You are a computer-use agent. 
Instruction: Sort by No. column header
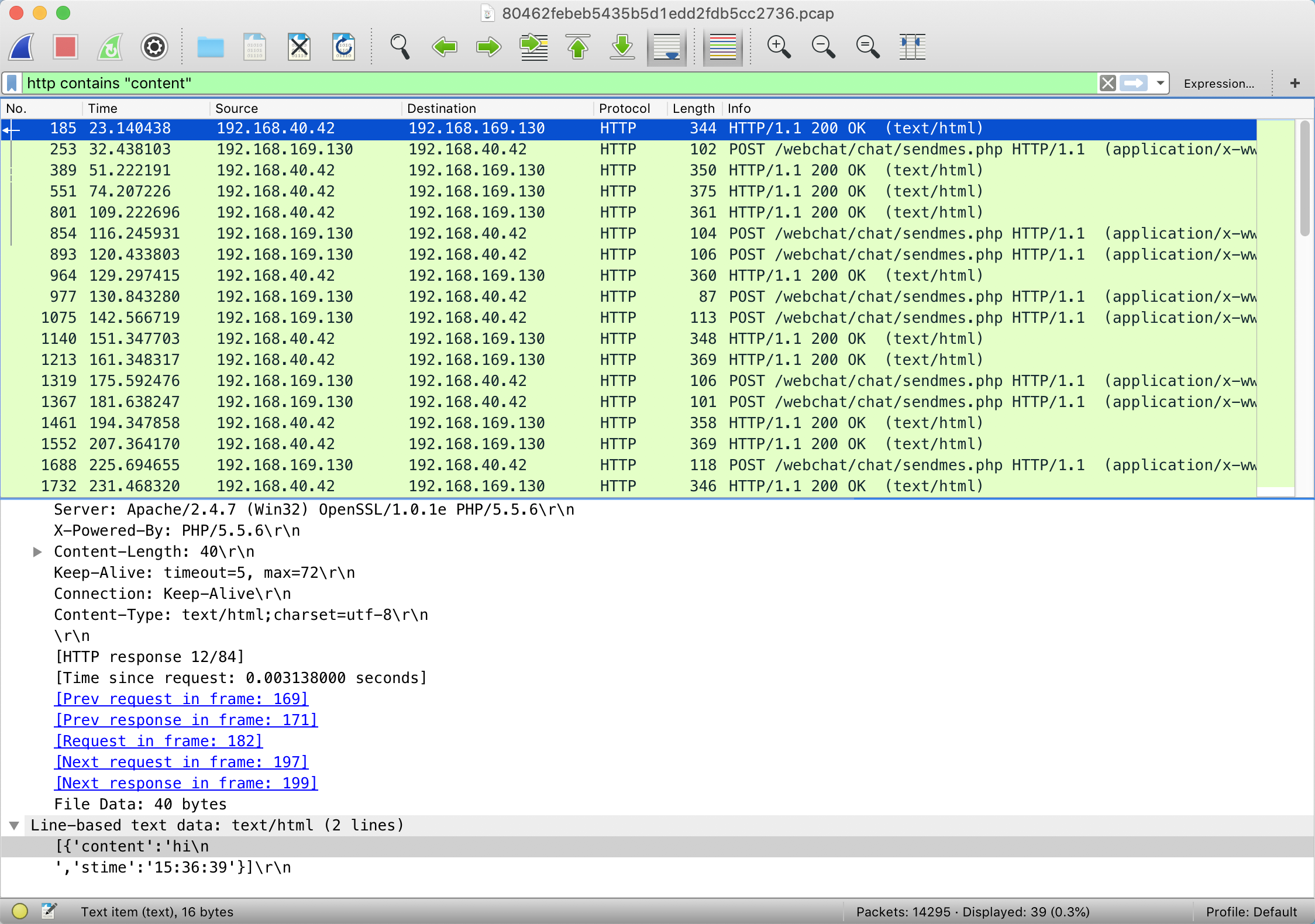tap(41, 108)
